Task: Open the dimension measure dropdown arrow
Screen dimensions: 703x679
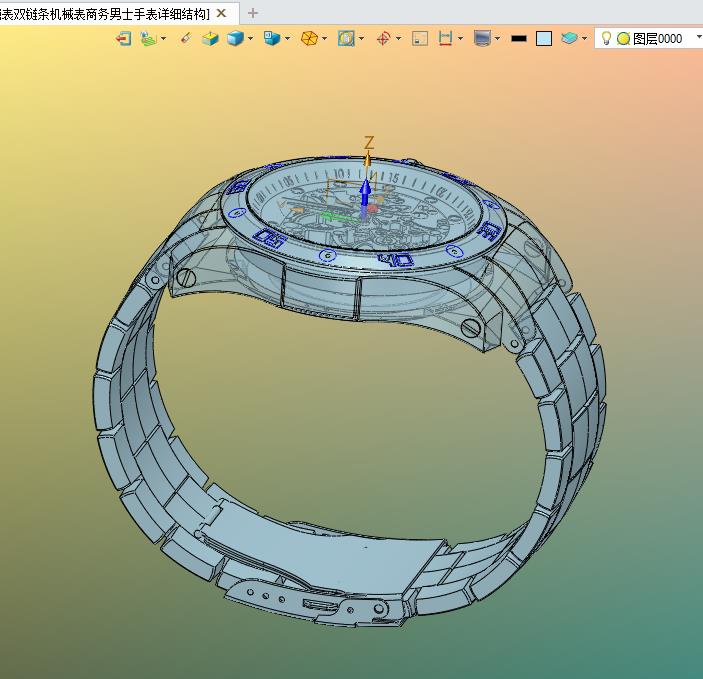Action: point(460,39)
